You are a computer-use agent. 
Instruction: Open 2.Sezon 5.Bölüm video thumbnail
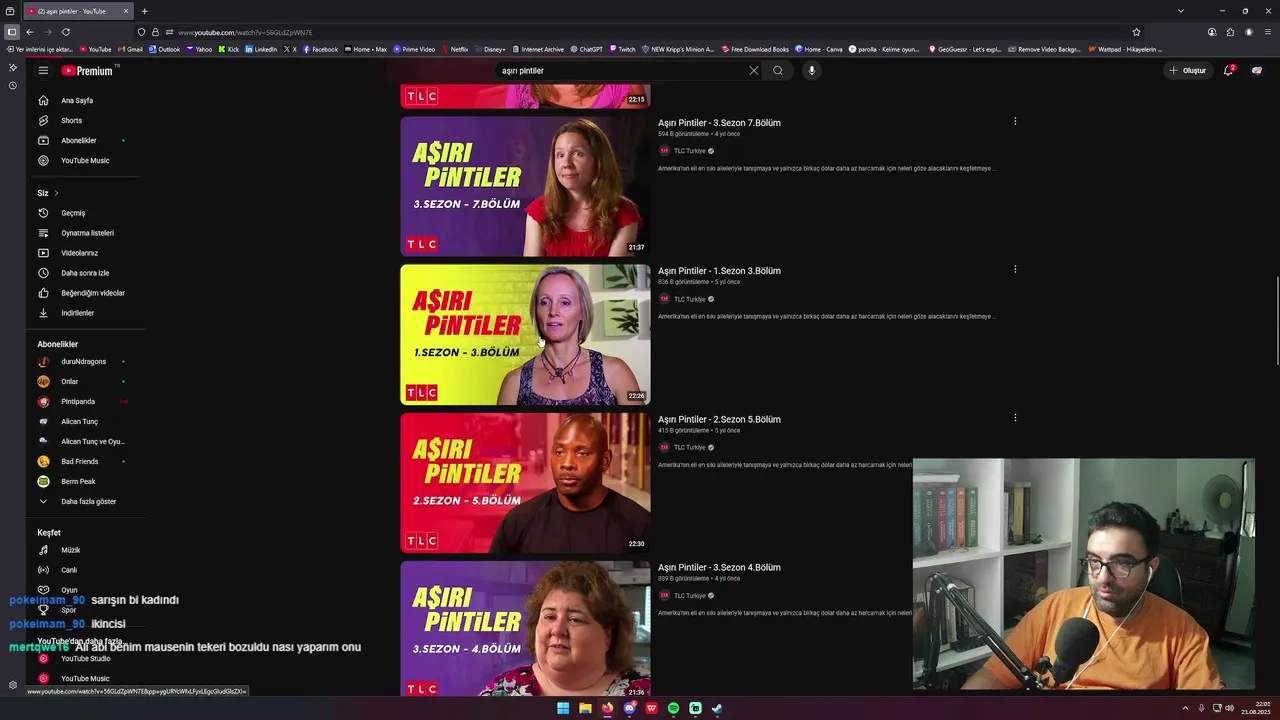tap(525, 483)
